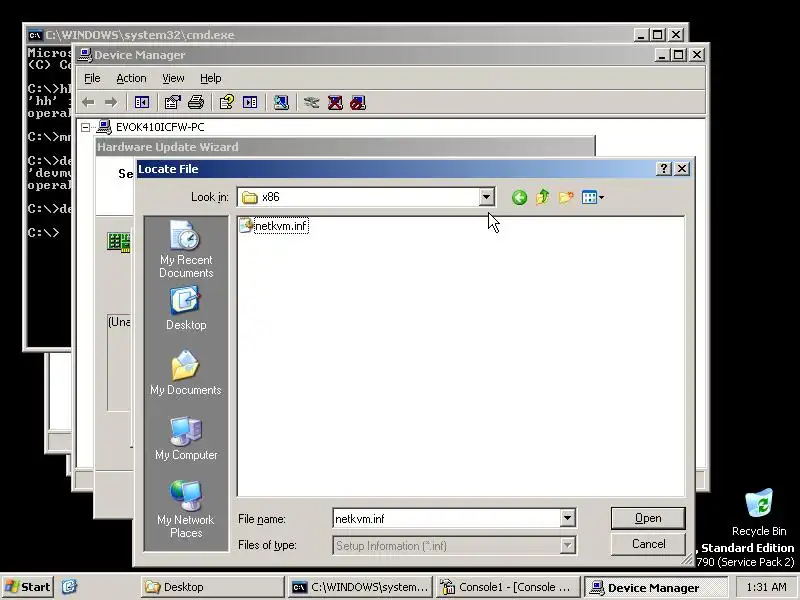Expand the Look in folder dropdown
Image resolution: width=800 pixels, height=600 pixels.
click(486, 197)
